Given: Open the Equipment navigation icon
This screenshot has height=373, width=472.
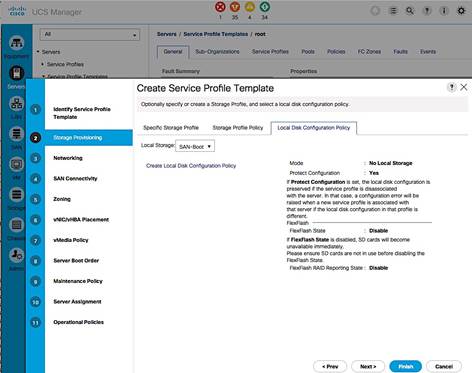Looking at the screenshot, I should (16, 43).
